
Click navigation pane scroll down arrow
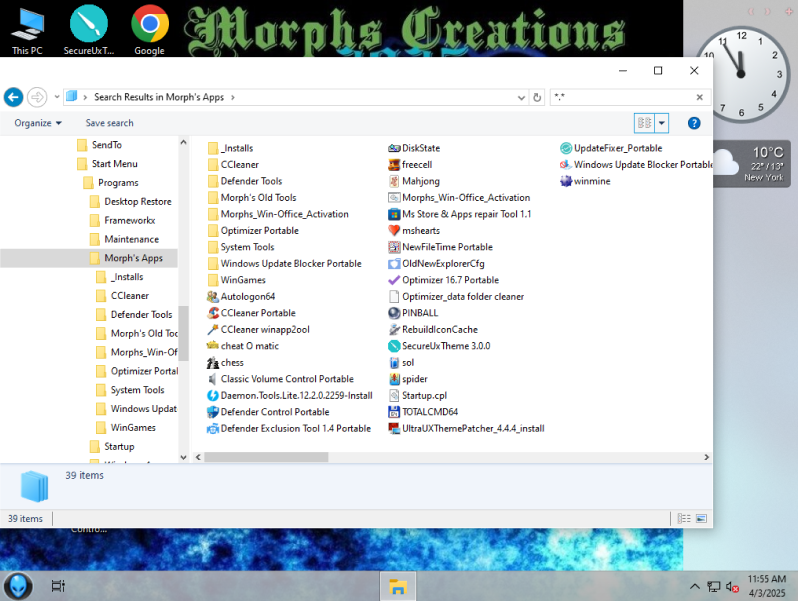[x=183, y=457]
